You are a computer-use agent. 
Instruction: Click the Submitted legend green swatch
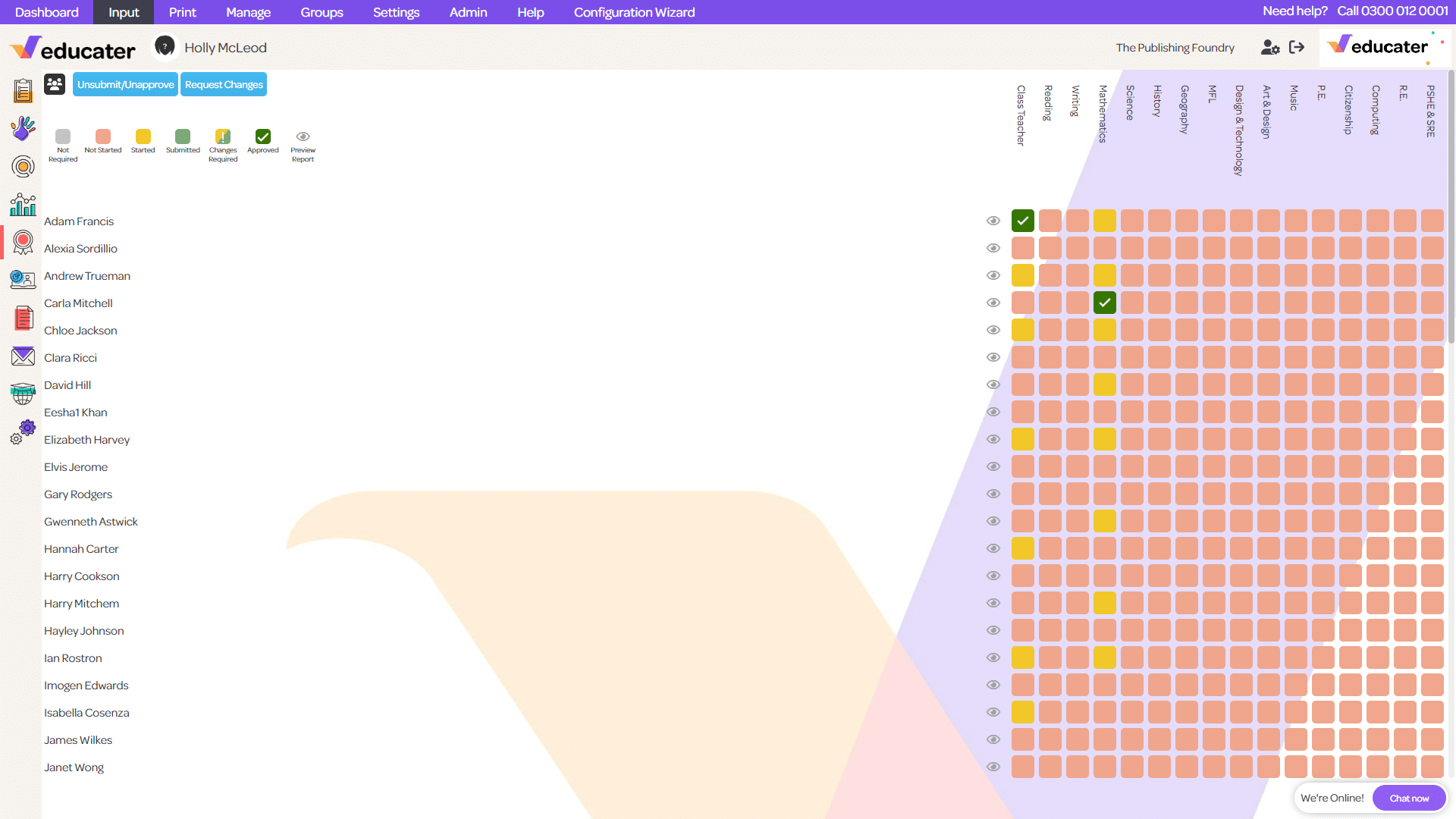point(183,136)
